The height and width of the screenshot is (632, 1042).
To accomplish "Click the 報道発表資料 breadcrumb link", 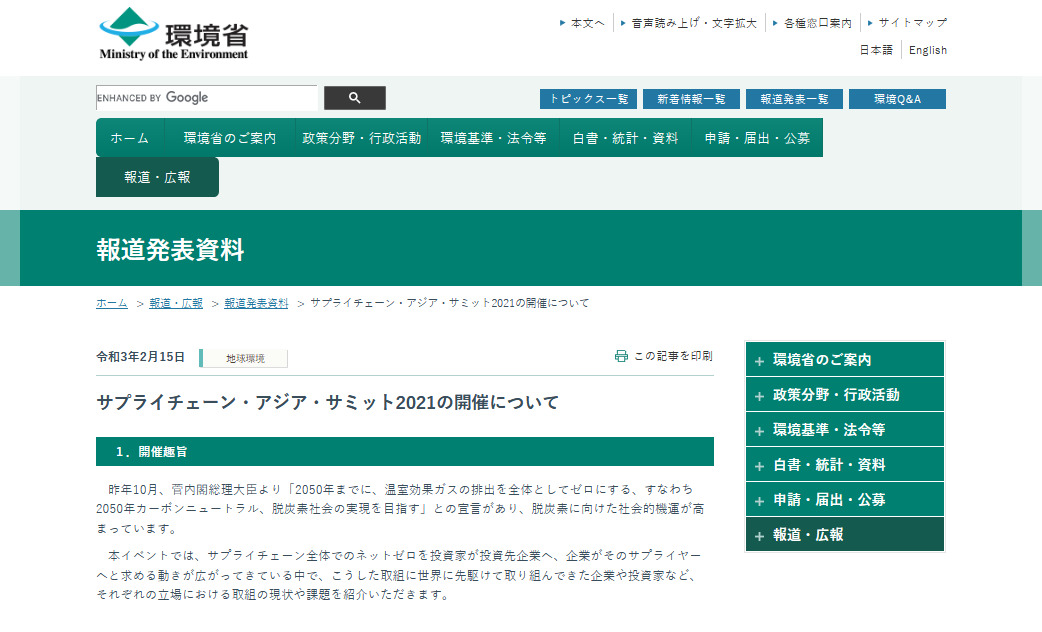I will click(x=256, y=303).
